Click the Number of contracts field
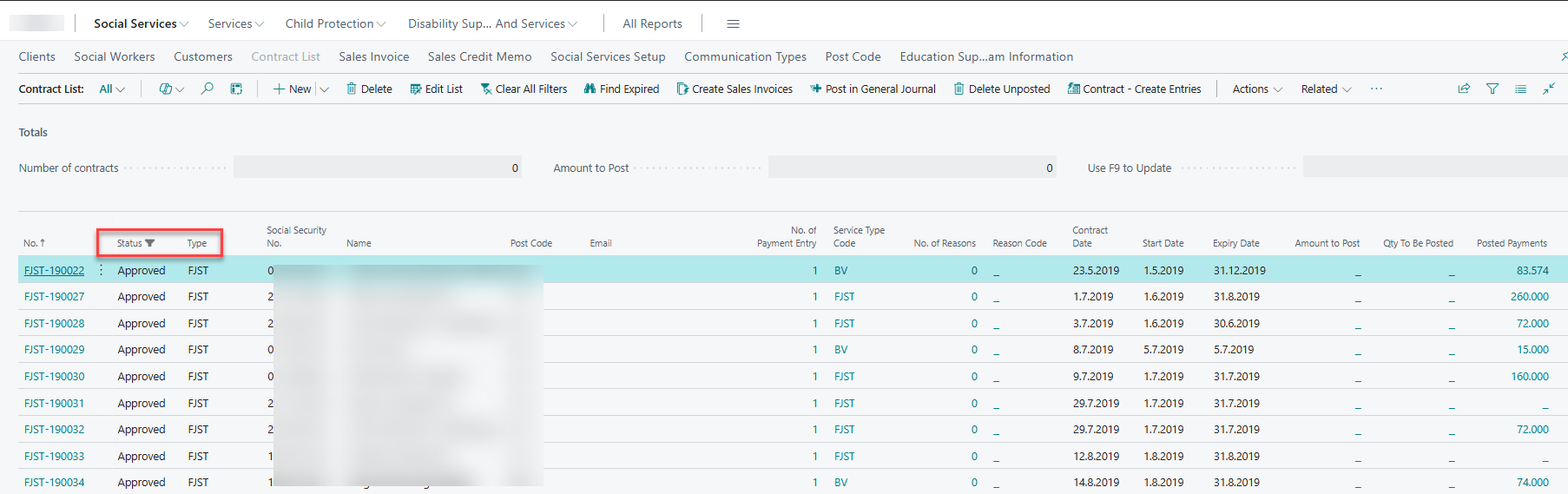 377,168
